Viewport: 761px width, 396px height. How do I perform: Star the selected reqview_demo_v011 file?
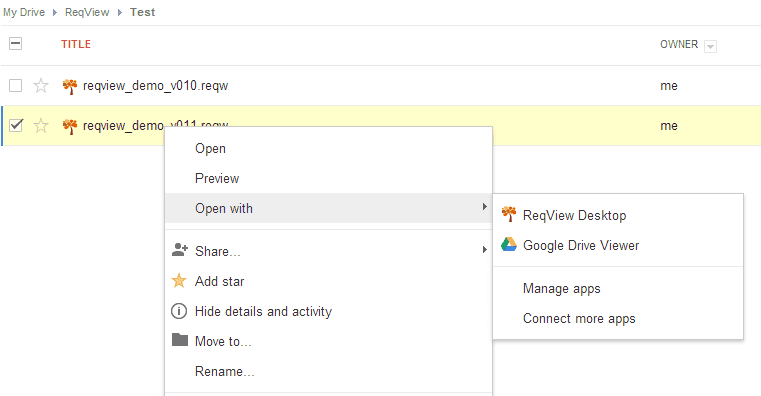[41, 126]
